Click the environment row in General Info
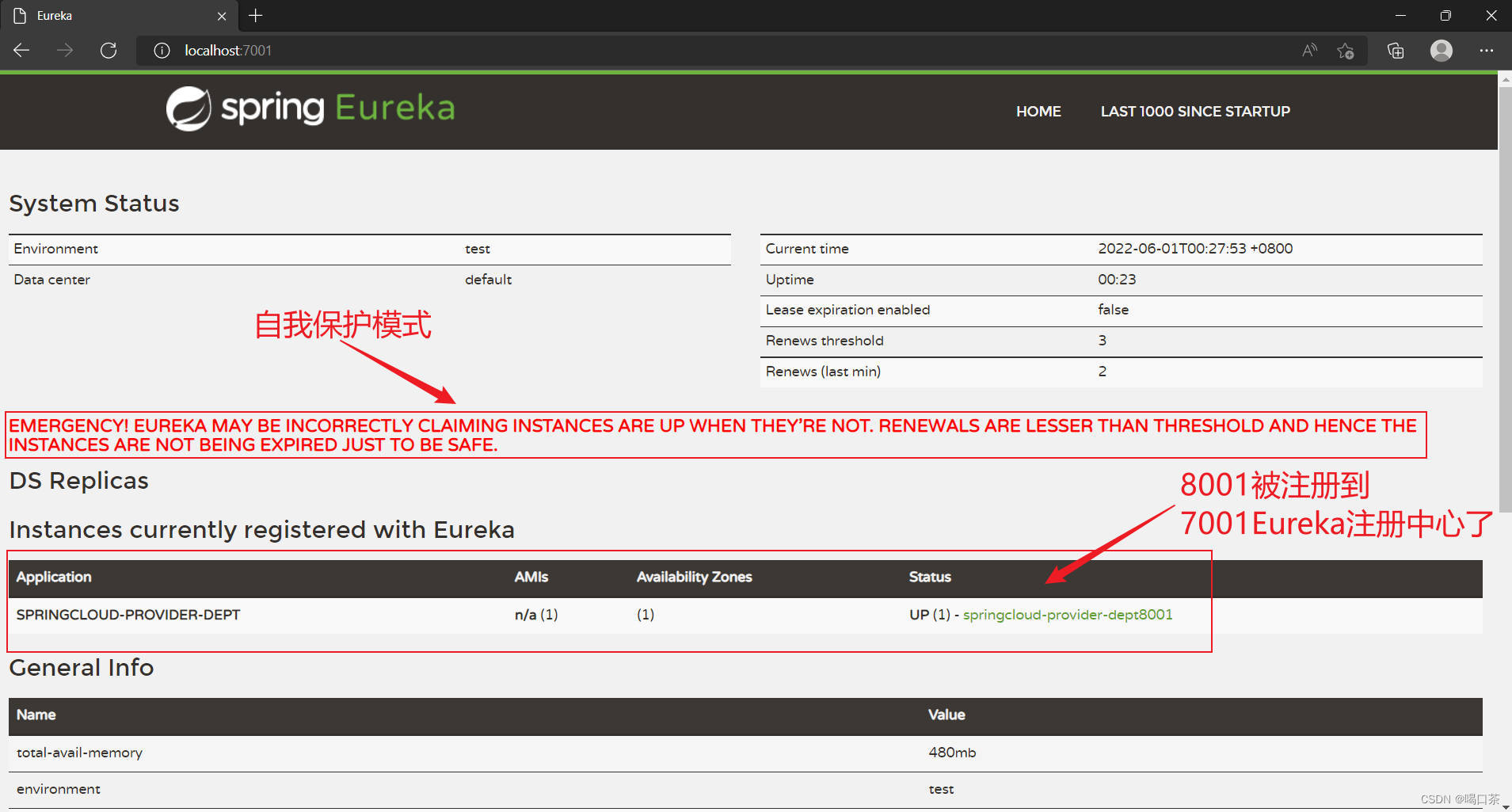1512x812 pixels. 745,790
